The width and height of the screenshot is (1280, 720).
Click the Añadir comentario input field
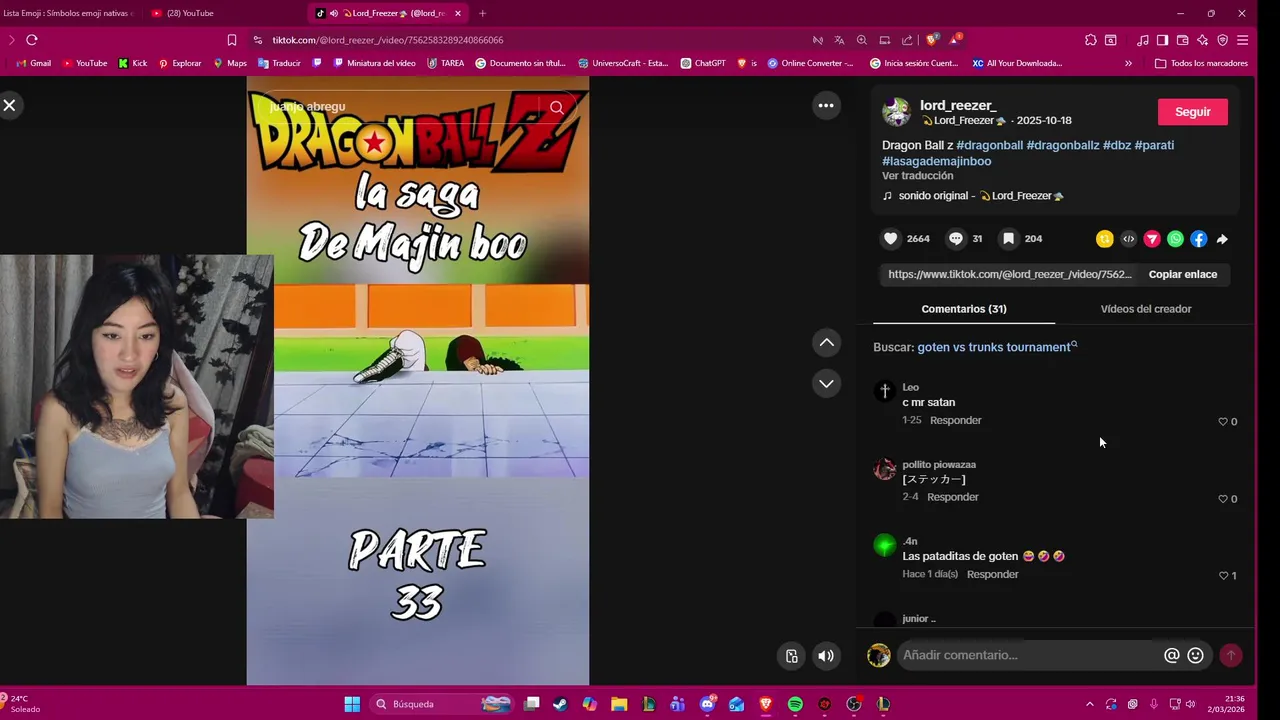pyautogui.click(x=1029, y=655)
